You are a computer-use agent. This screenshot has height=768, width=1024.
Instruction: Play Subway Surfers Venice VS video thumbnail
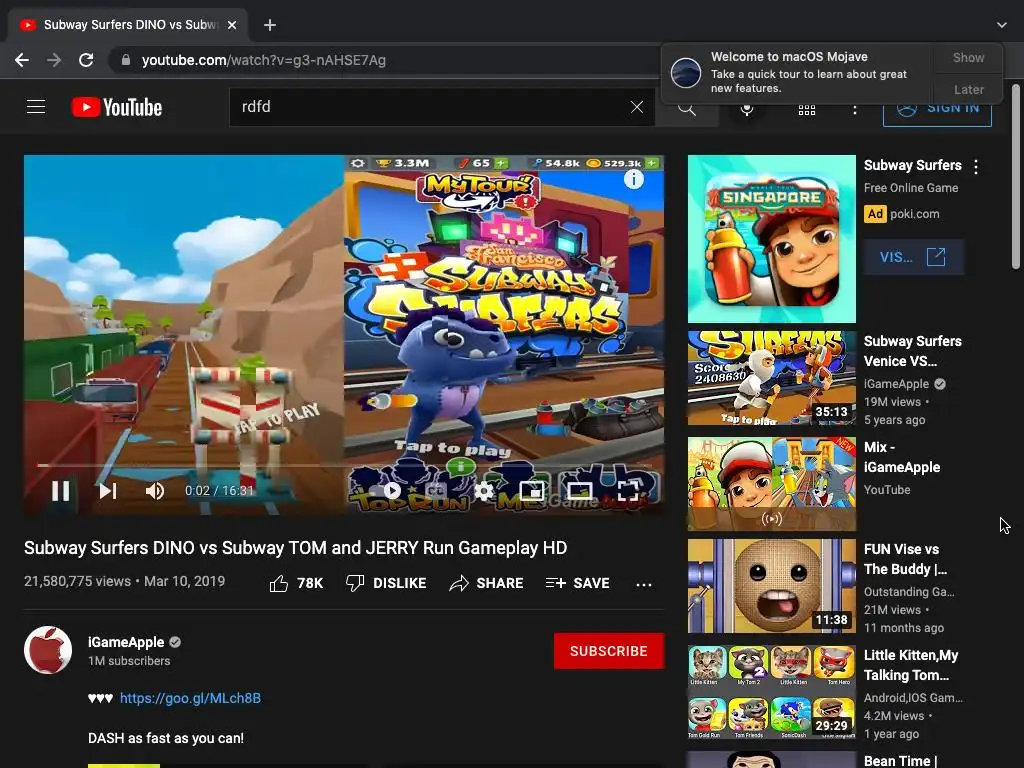point(771,378)
